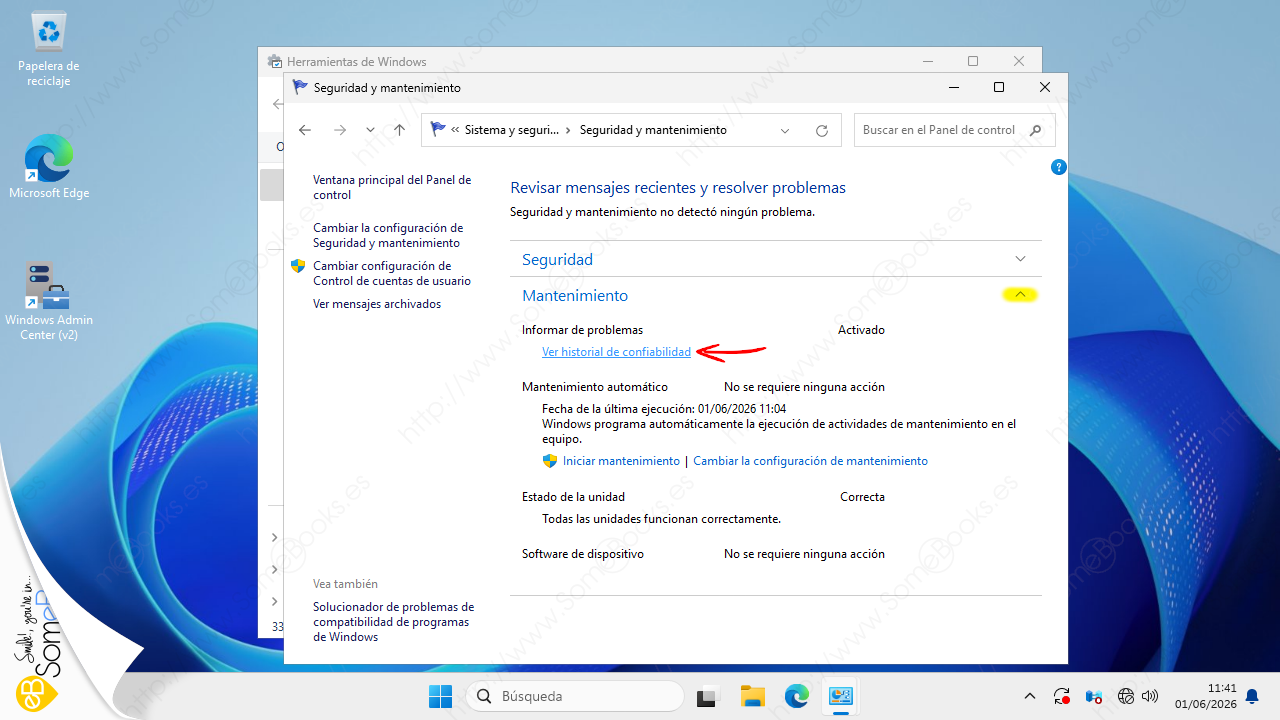Click the Seguridad y mantenimiento title bar flag
Screen dimensions: 1280x720
[x=300, y=87]
